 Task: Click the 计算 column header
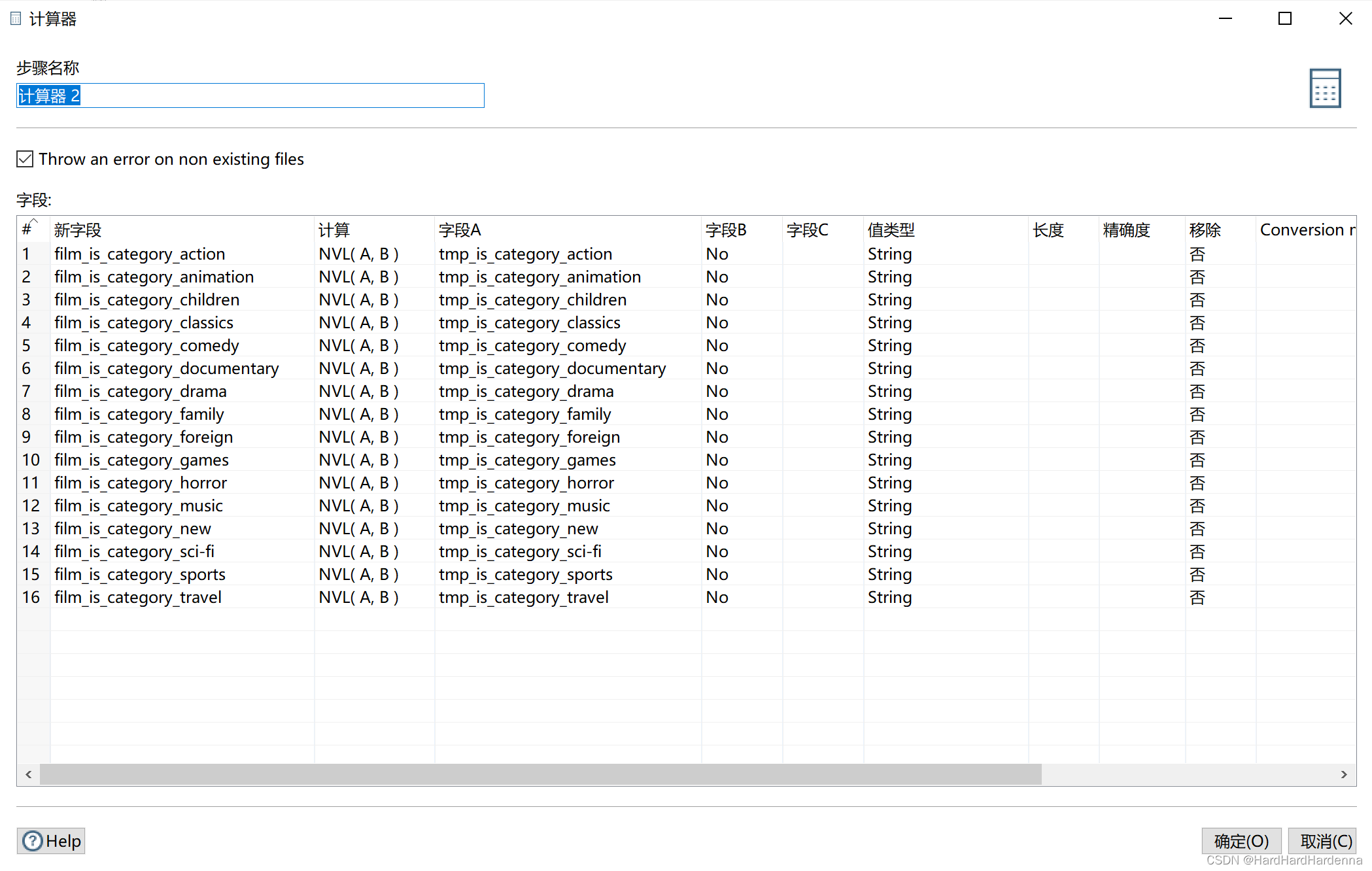(375, 230)
